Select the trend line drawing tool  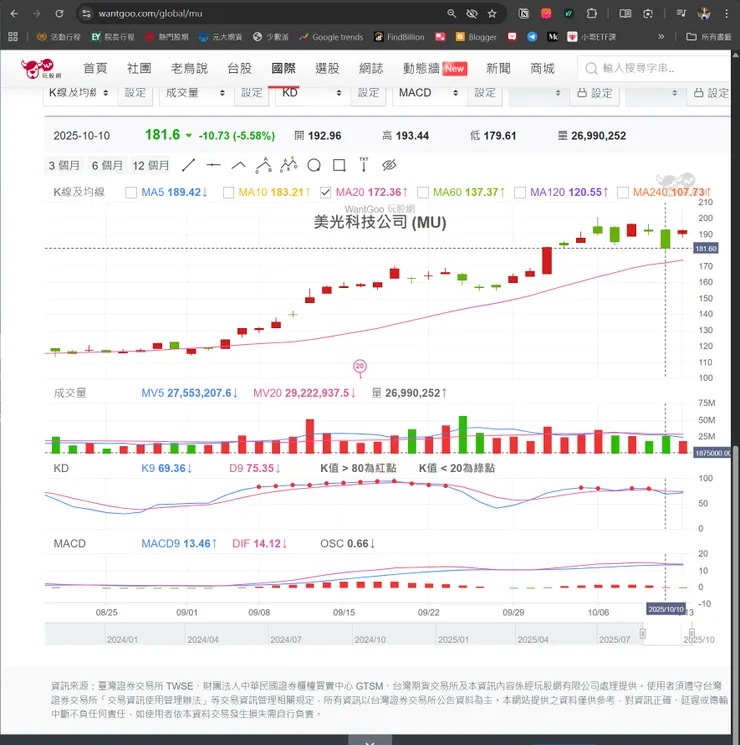[189, 165]
